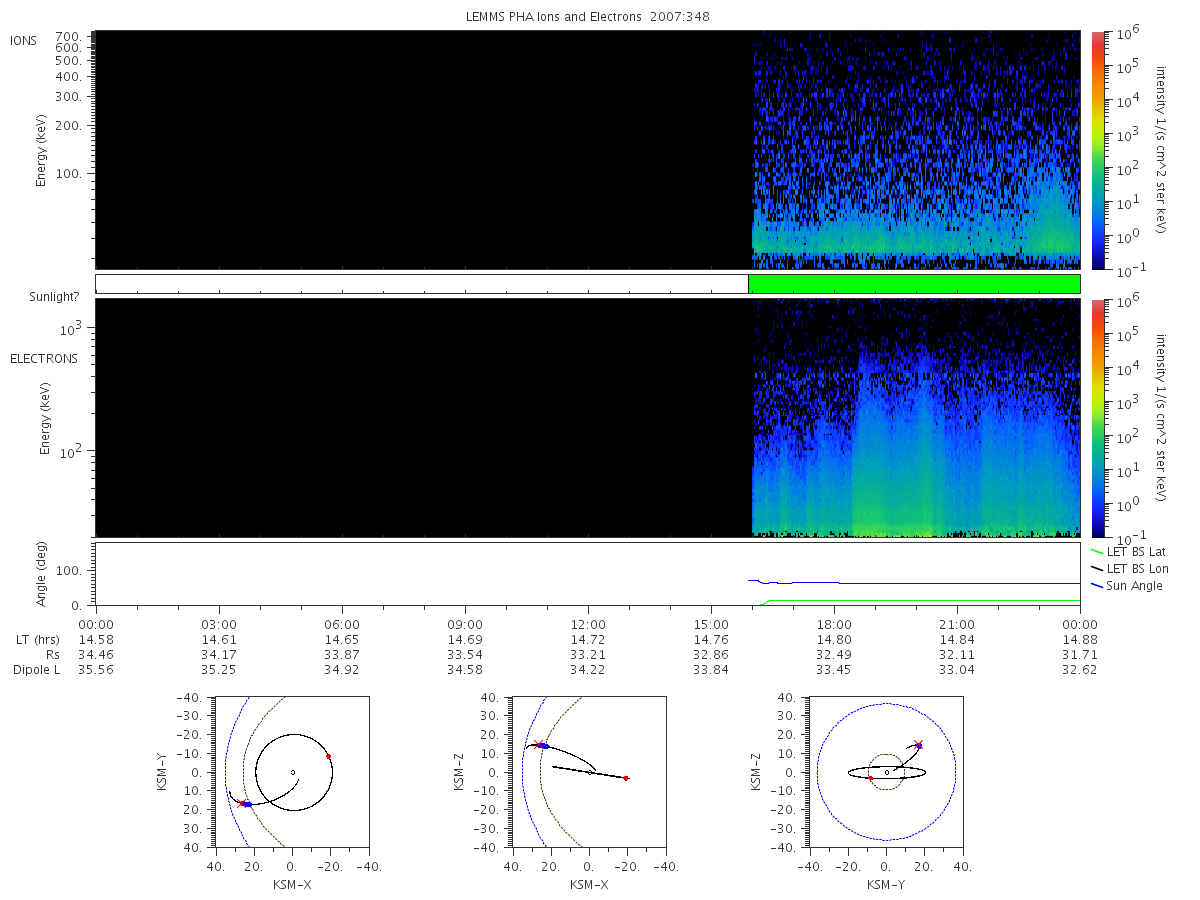Click the green LET BS Lat legend line
This screenshot has width=1200, height=900.
[x=1097, y=551]
